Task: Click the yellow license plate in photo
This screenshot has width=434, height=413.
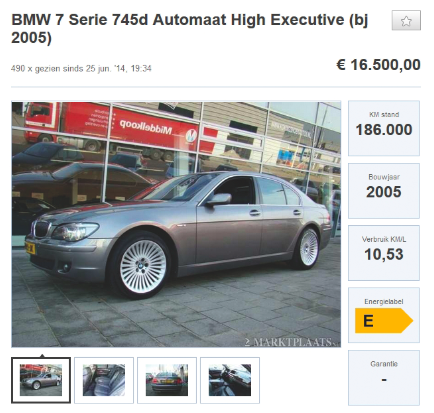Action: coord(30,248)
